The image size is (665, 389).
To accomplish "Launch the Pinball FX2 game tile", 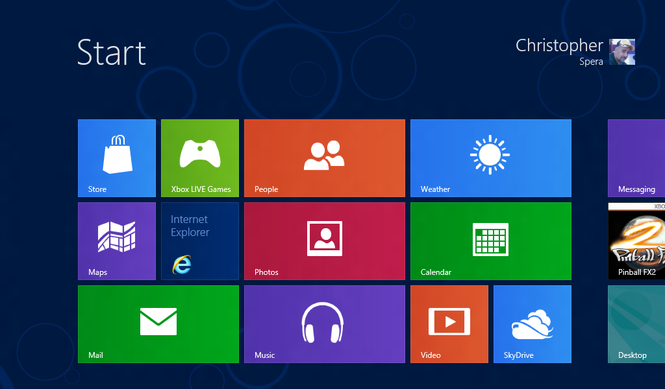I will point(636,241).
